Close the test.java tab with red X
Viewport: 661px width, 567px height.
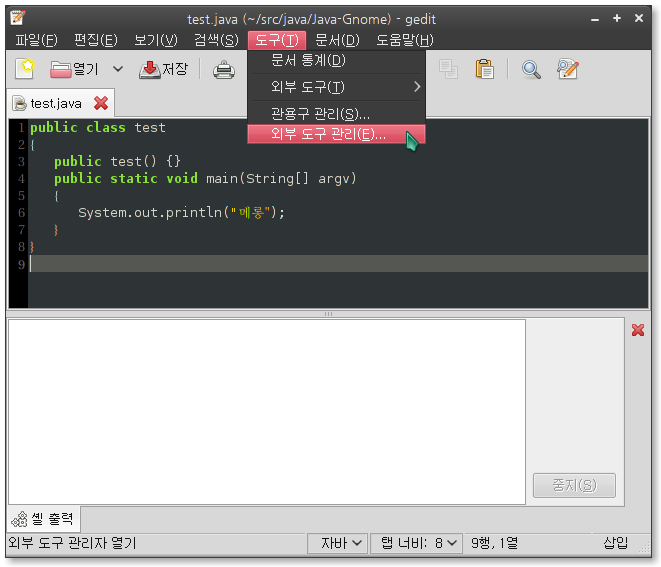(101, 103)
